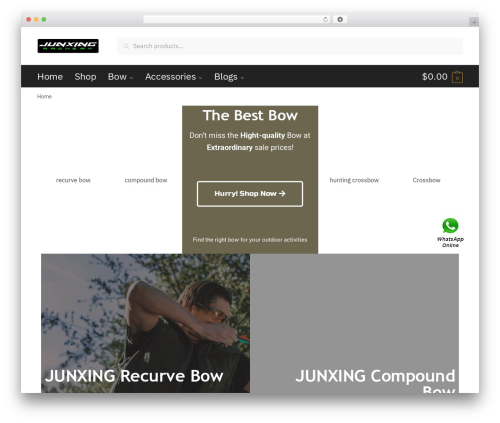Expand the Accessories dropdown menu
This screenshot has height=423, width=500.
coord(174,77)
